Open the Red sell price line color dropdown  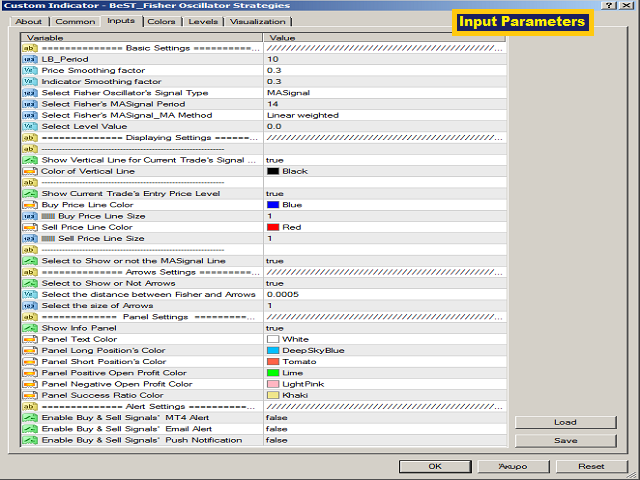pos(385,227)
